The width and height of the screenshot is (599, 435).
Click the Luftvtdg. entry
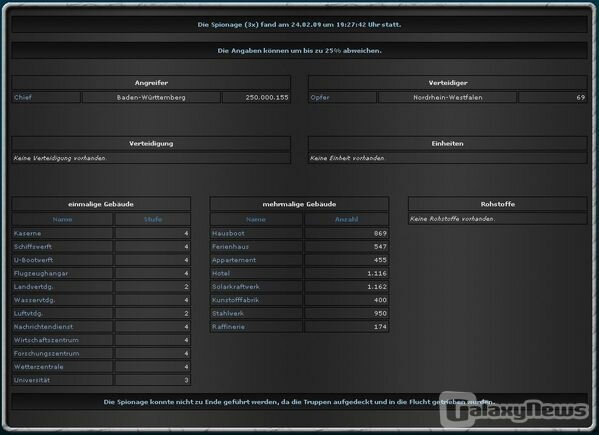point(28,314)
